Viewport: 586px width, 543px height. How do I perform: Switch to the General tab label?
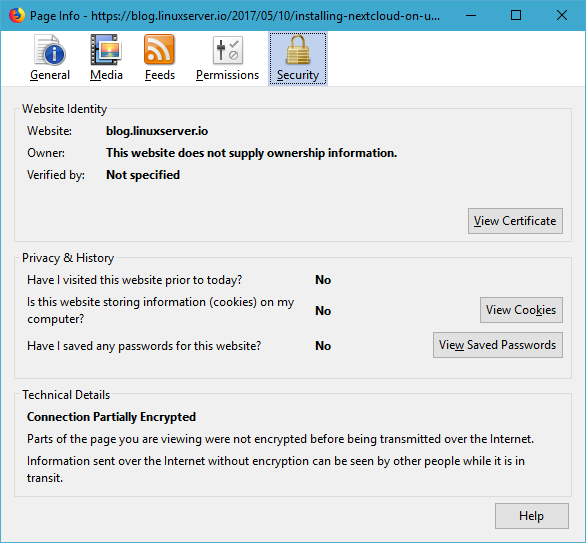pos(50,75)
